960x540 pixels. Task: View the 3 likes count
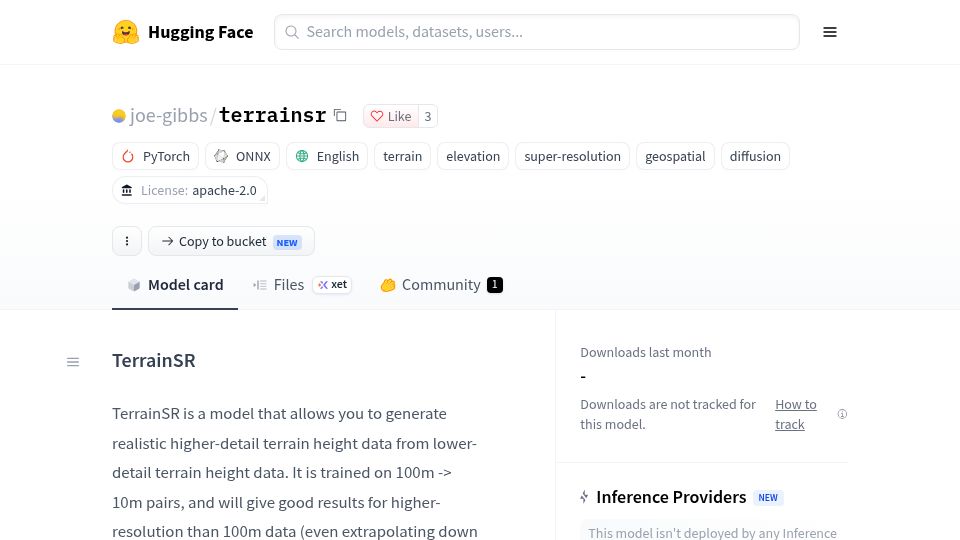pos(428,116)
